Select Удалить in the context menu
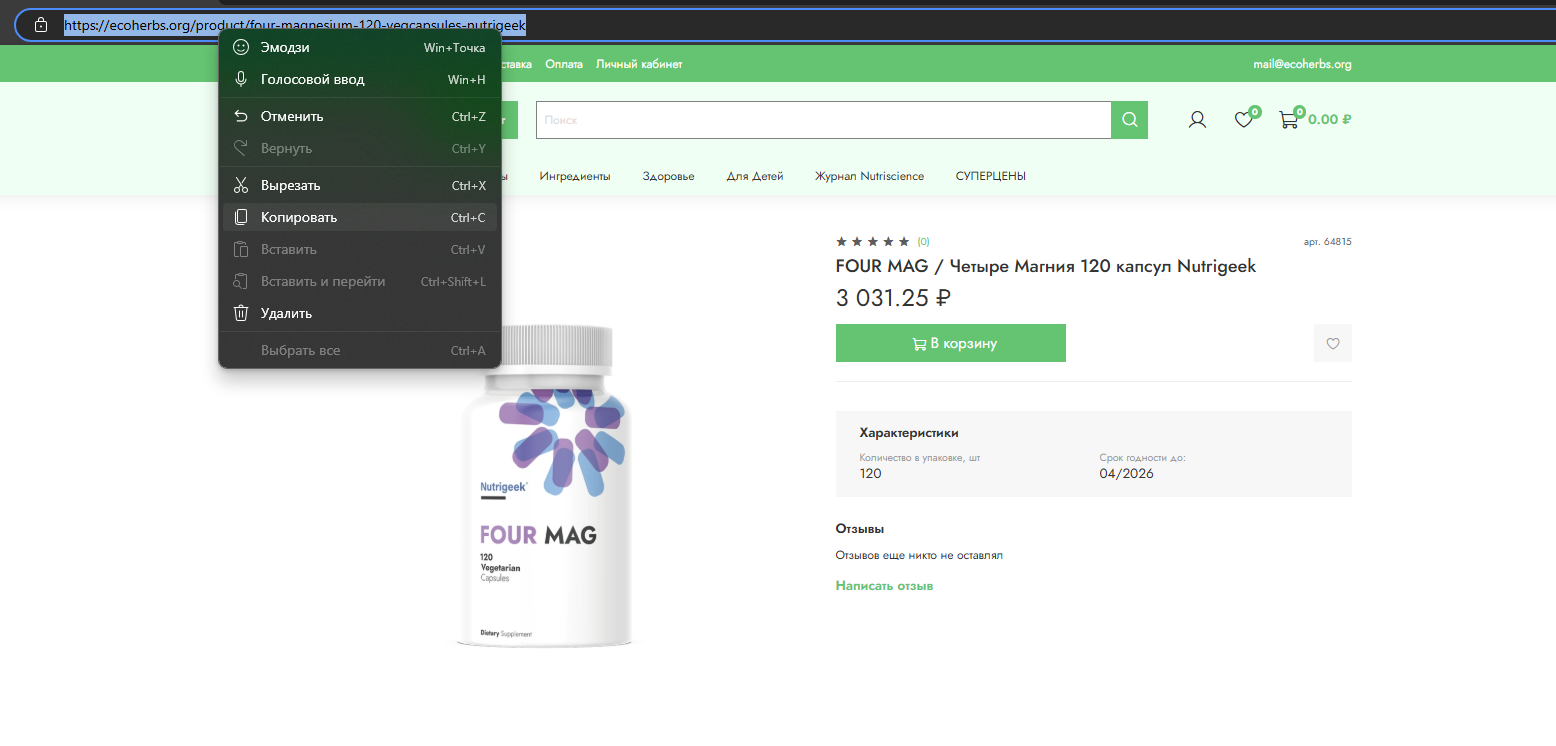The height and width of the screenshot is (746, 1556). coord(359,313)
